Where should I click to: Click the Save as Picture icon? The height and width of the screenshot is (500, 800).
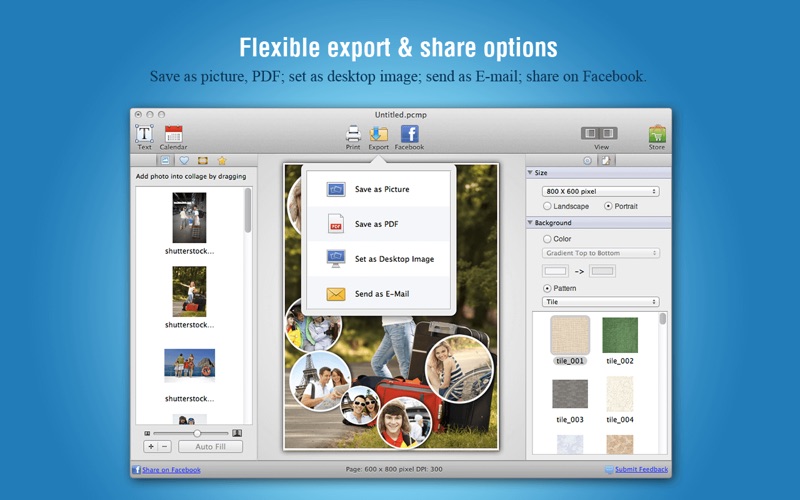click(336, 189)
